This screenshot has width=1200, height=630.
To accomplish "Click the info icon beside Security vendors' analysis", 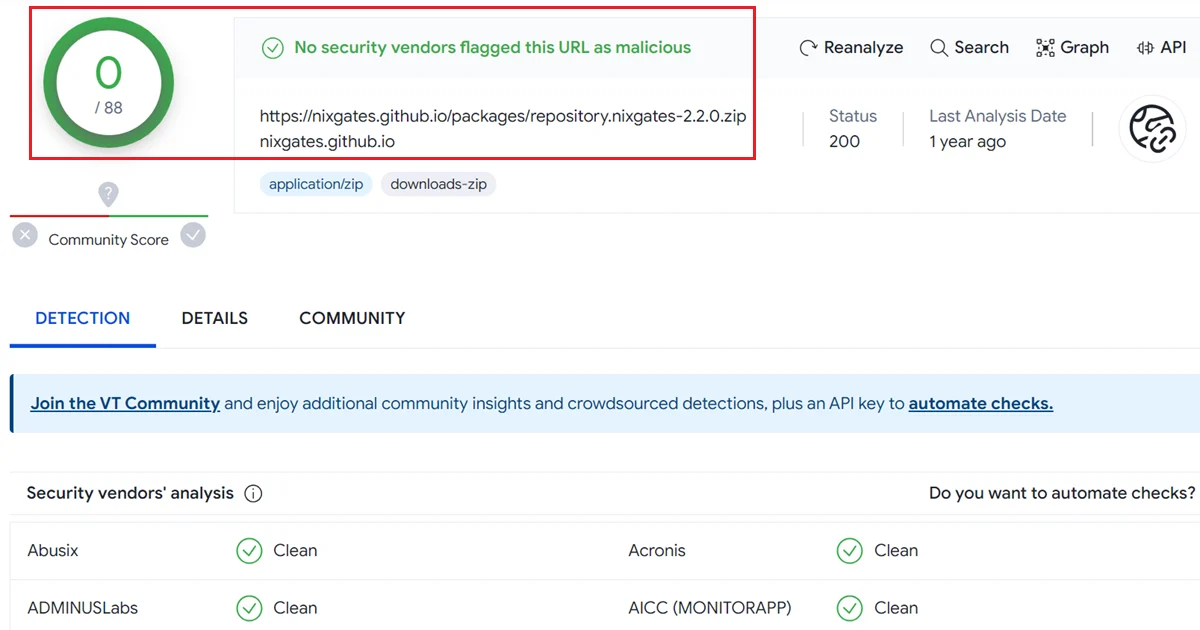I will pyautogui.click(x=253, y=494).
